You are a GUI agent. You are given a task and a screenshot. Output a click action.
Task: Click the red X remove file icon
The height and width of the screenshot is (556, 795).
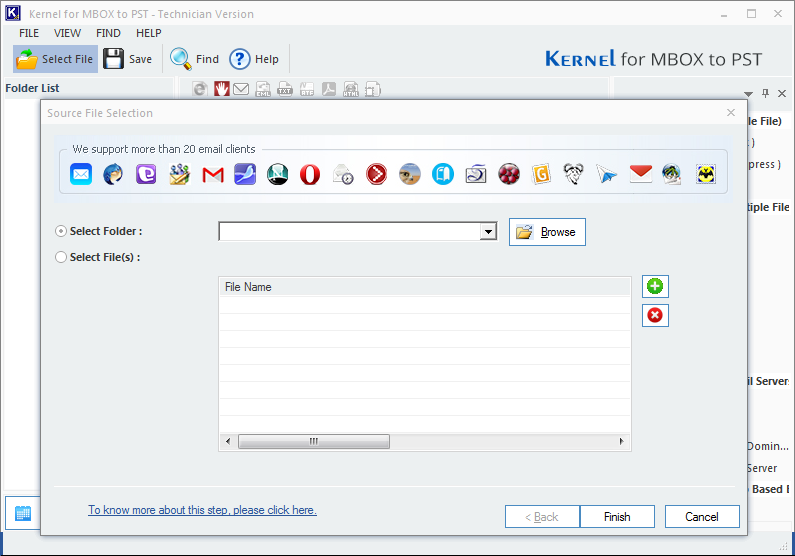[x=655, y=315]
